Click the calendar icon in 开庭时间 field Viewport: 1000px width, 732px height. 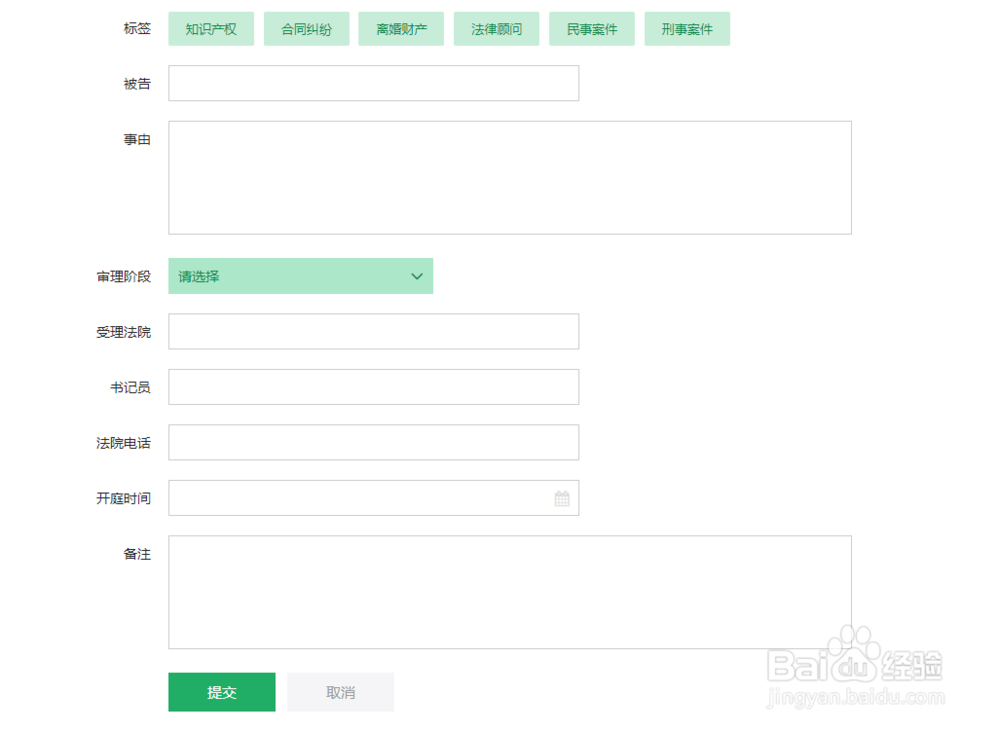coord(562,498)
